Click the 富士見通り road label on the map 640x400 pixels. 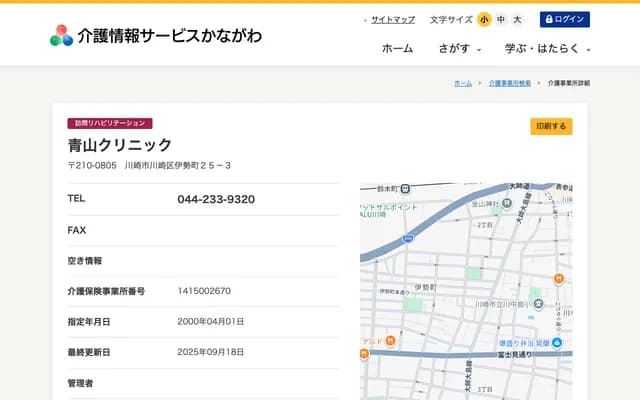coord(515,355)
